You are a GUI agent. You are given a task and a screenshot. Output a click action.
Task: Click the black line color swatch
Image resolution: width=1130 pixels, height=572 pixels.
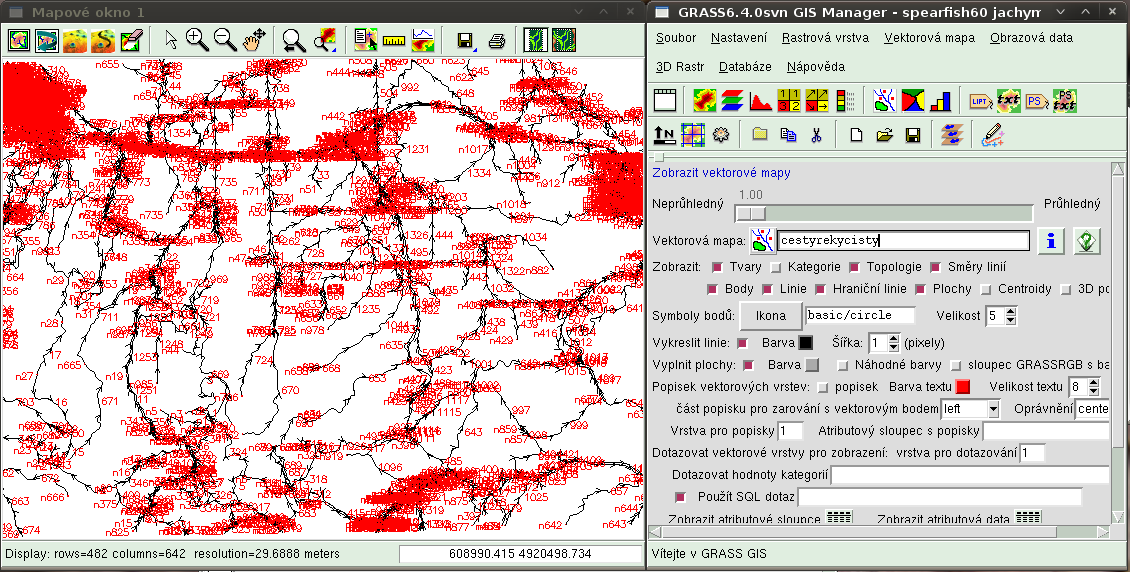tap(806, 343)
